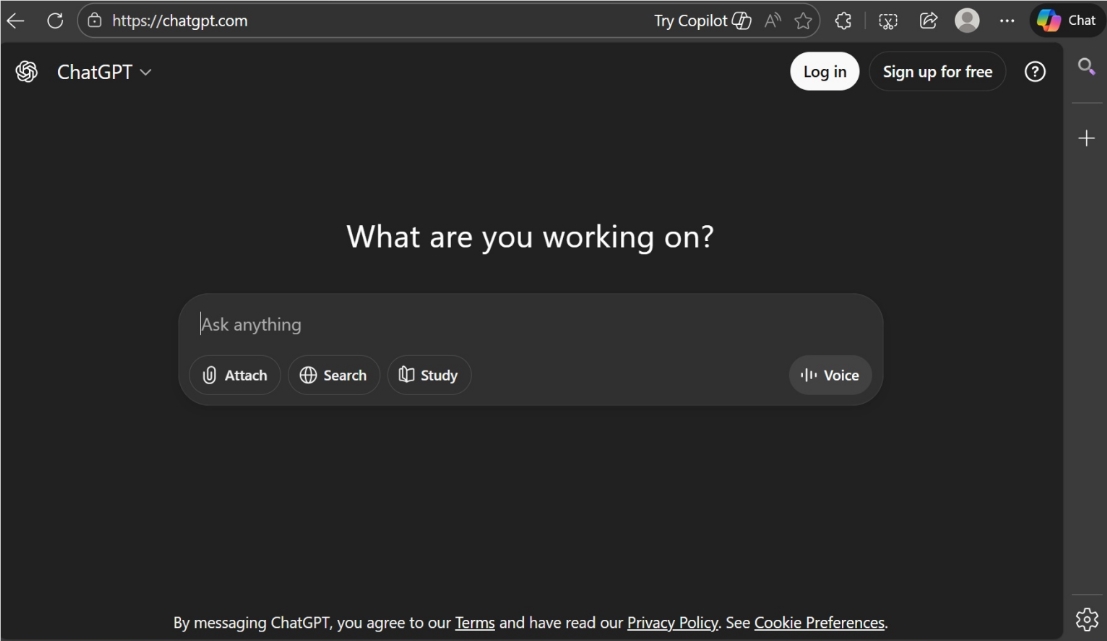Click the browser refresh icon
The image size is (1107, 641).
coord(55,20)
